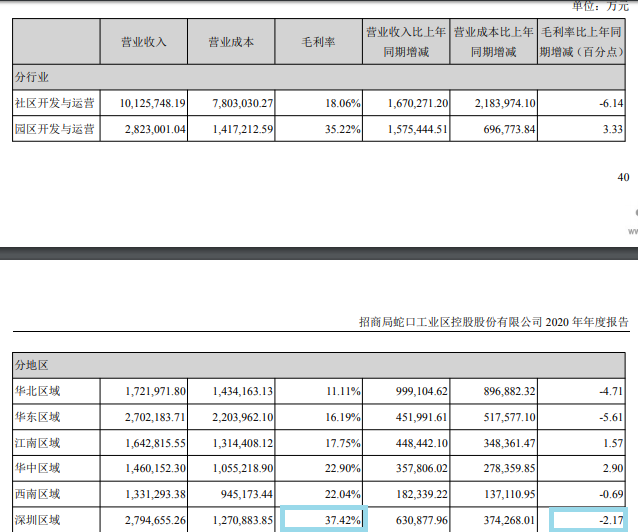Click the 16.19% gross margin cell
The width and height of the screenshot is (638, 532).
coord(319,417)
